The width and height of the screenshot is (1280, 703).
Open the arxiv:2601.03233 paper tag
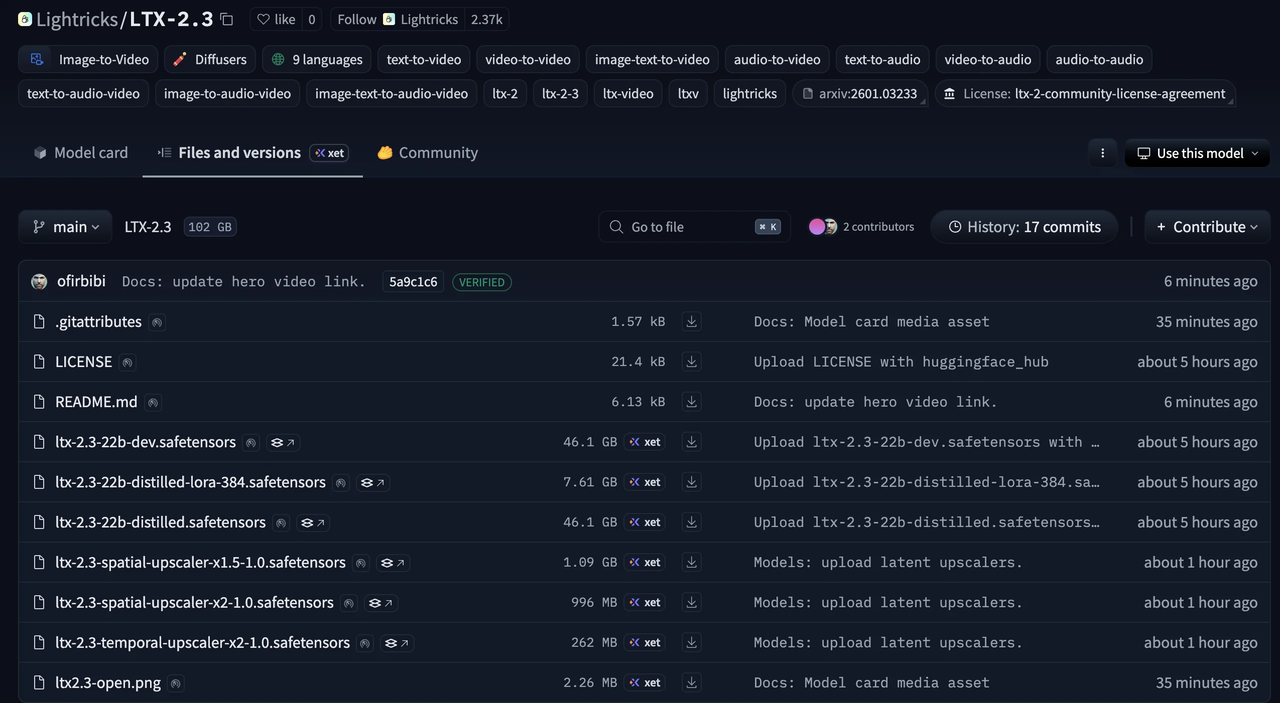click(860, 93)
